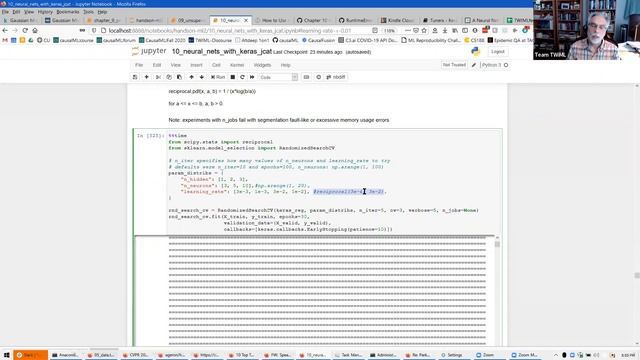
Task: Open the command palette keyboard icon
Action: (307, 77)
